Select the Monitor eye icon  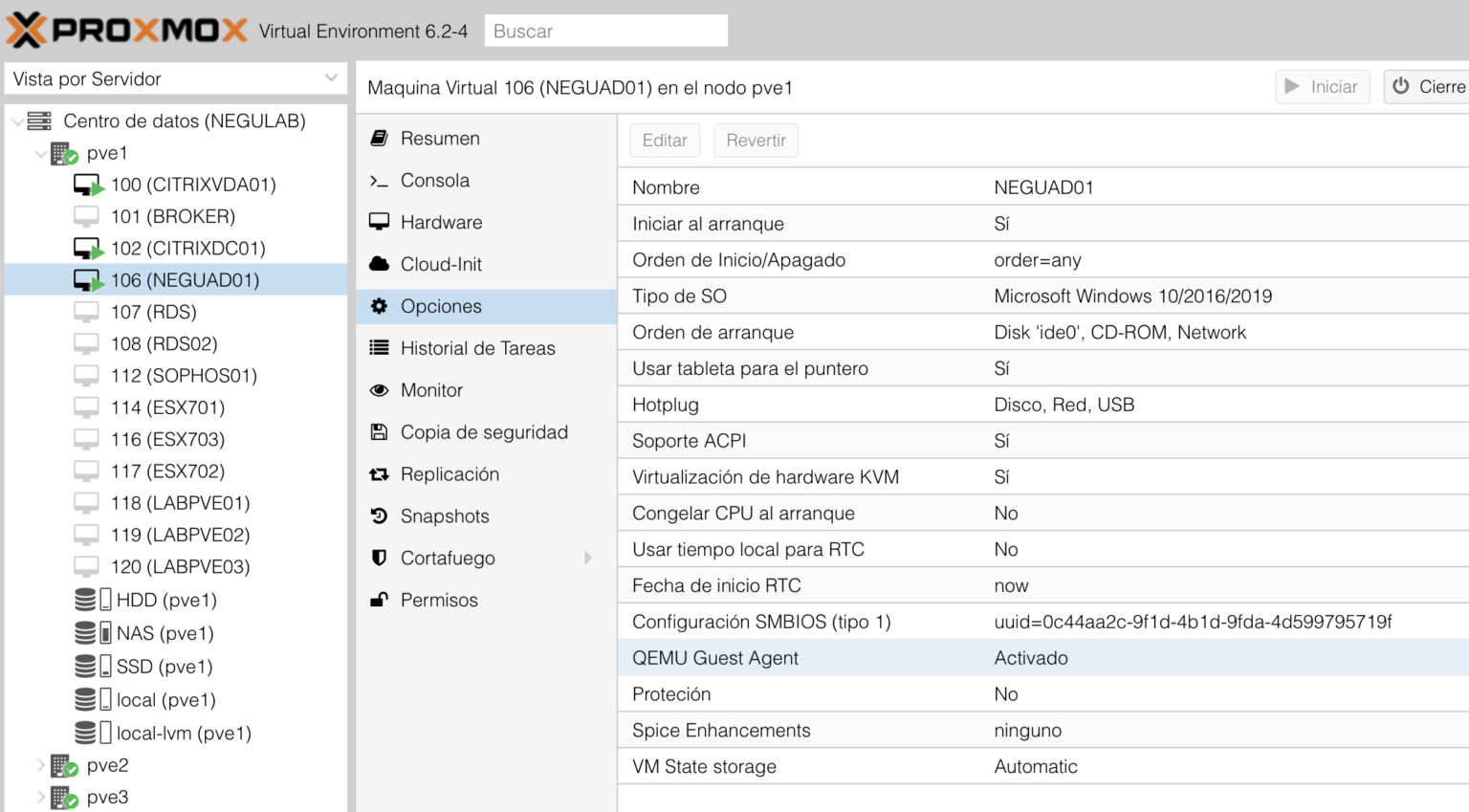[x=379, y=390]
